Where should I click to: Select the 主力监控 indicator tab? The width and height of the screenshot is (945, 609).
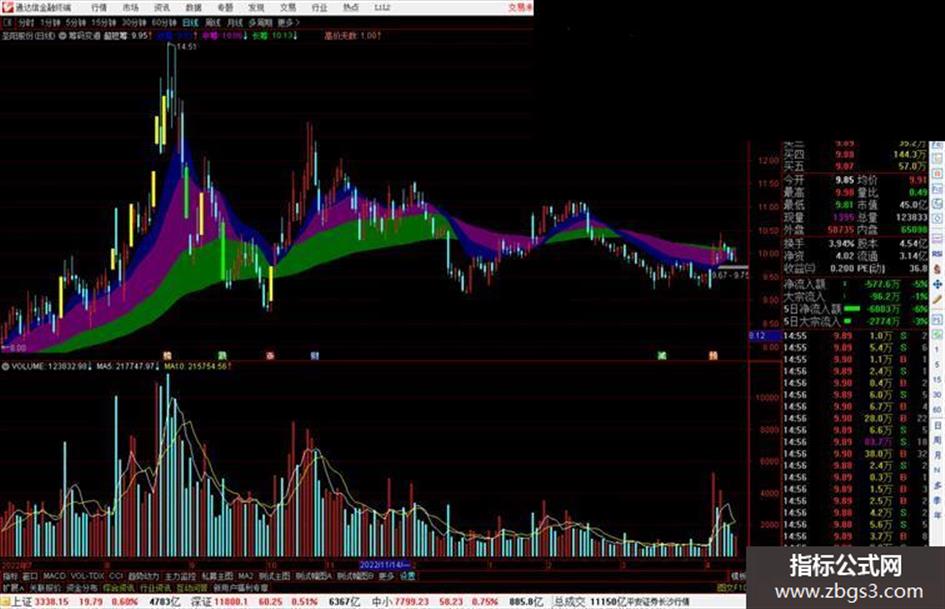click(x=180, y=576)
